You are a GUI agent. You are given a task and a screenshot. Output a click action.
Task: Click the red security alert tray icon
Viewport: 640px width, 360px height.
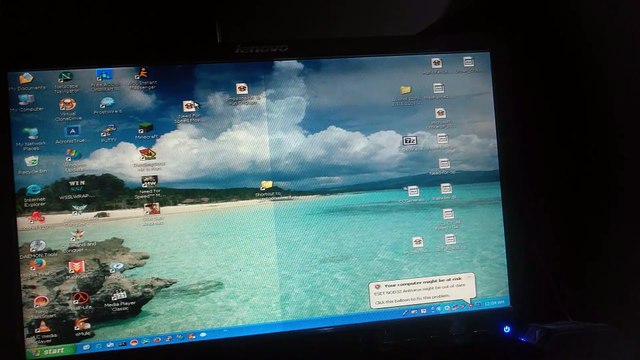[x=470, y=305]
